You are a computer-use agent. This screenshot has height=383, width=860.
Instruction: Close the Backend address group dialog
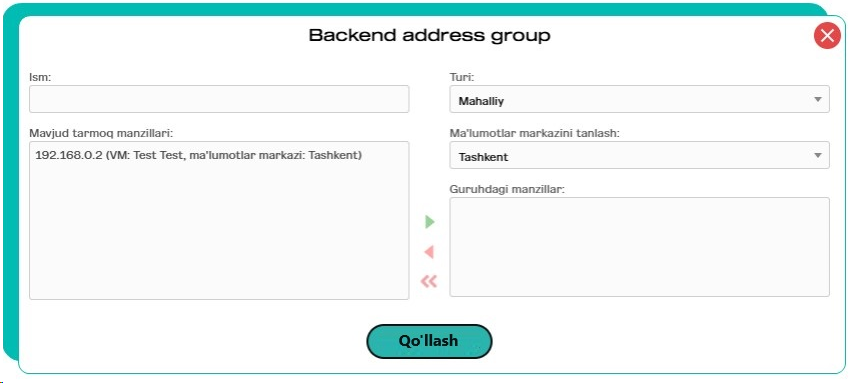(827, 36)
